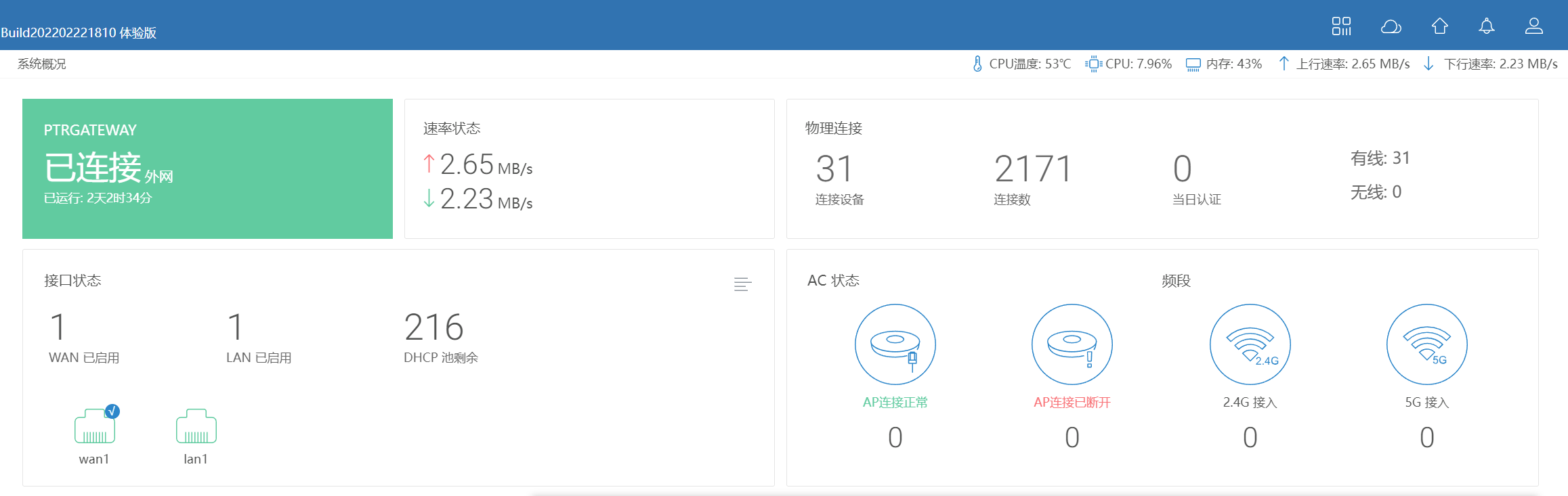Click the upload rate arrow in status bar

point(1284,64)
